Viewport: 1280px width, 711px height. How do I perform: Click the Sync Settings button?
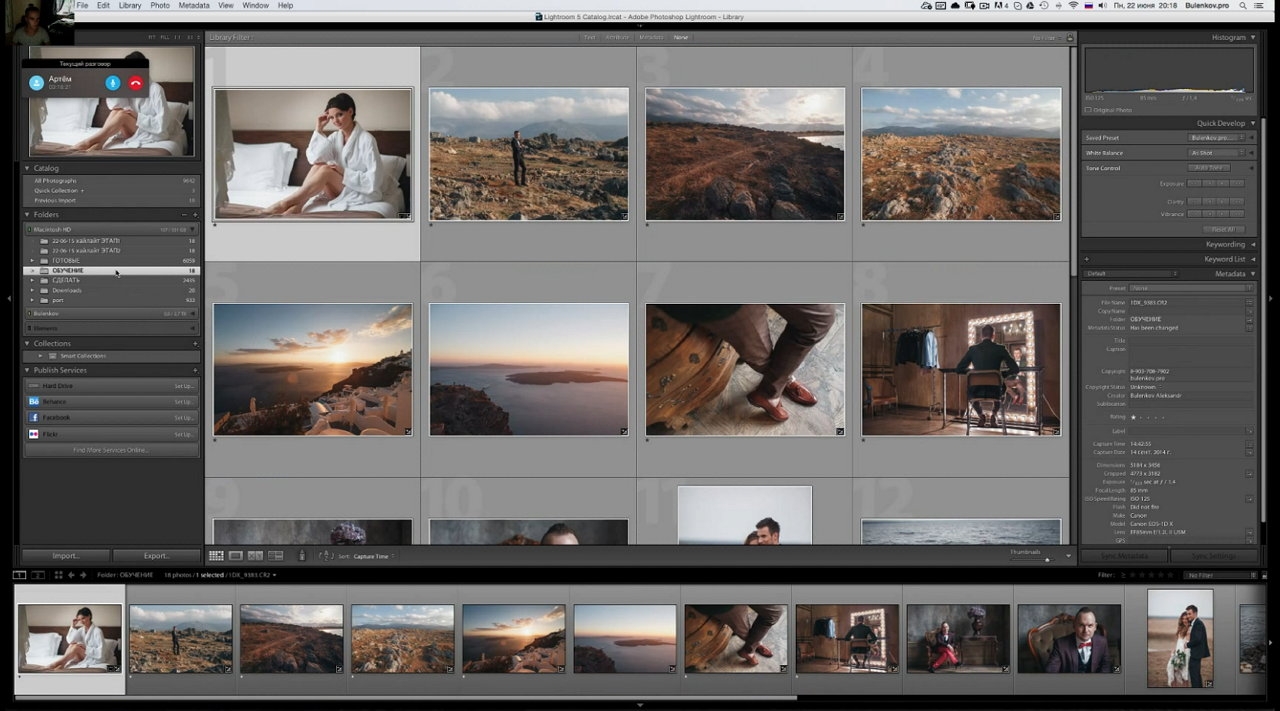(1215, 556)
